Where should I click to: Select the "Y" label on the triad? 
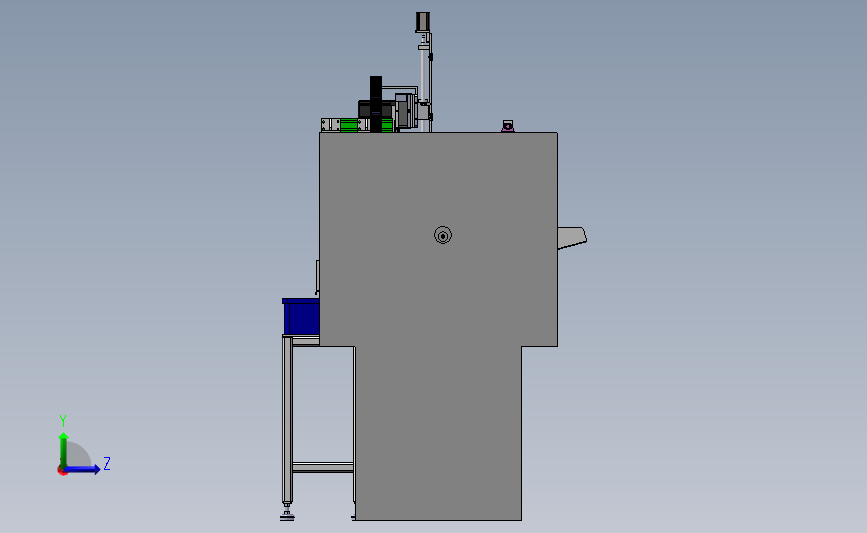(x=63, y=421)
